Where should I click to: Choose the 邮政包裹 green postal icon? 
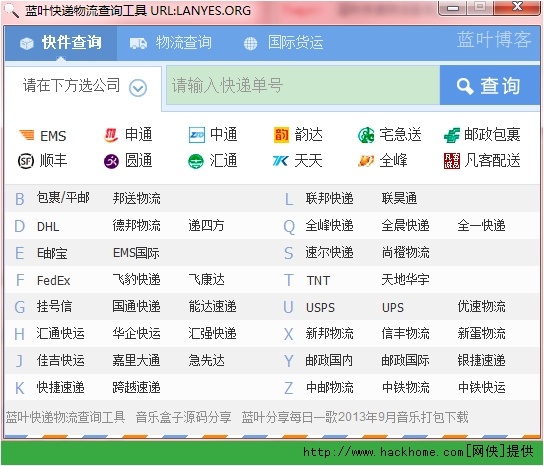[452, 135]
